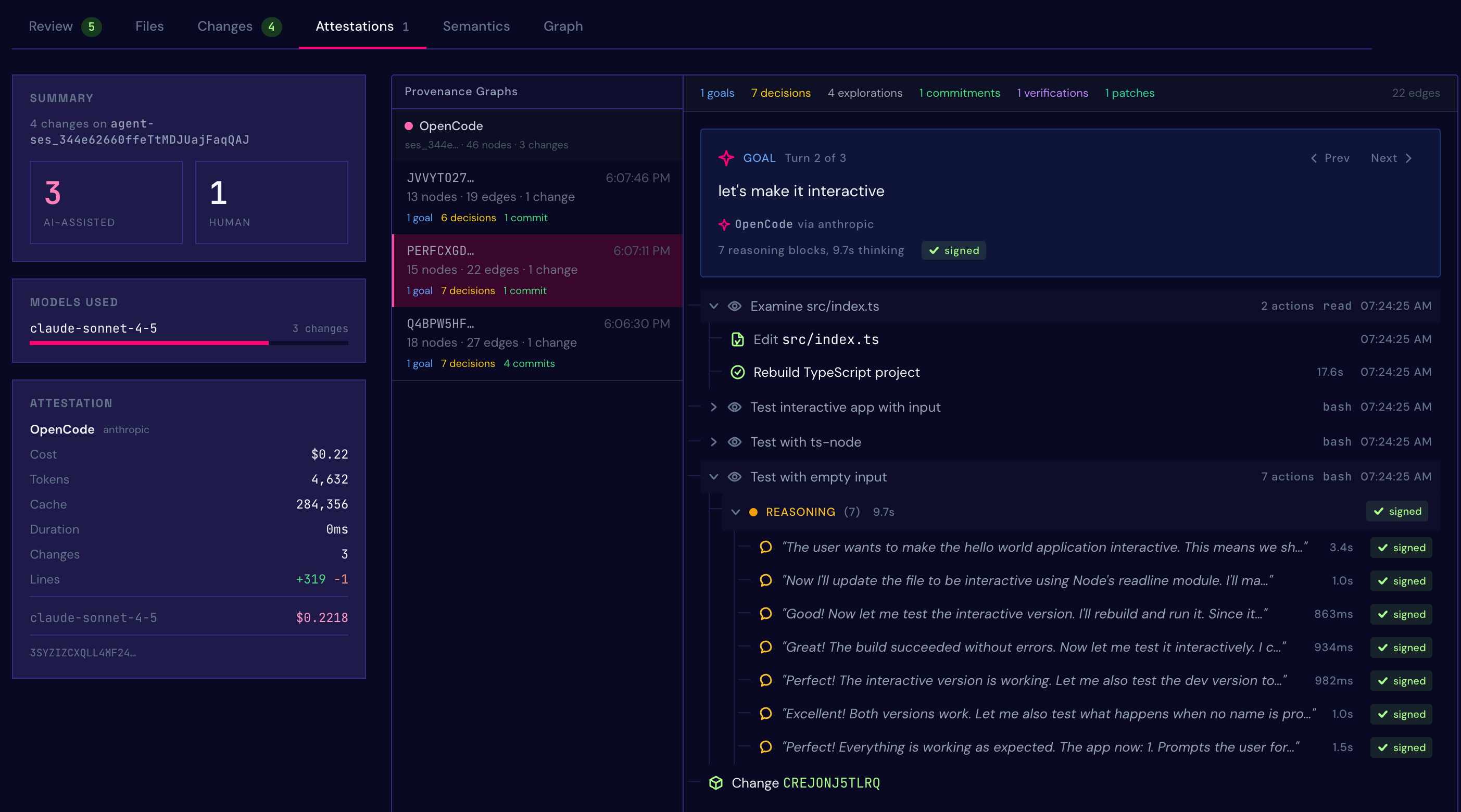Toggle eye icon for Test with empty input
Viewport: 1461px width, 812px height.
tap(735, 477)
